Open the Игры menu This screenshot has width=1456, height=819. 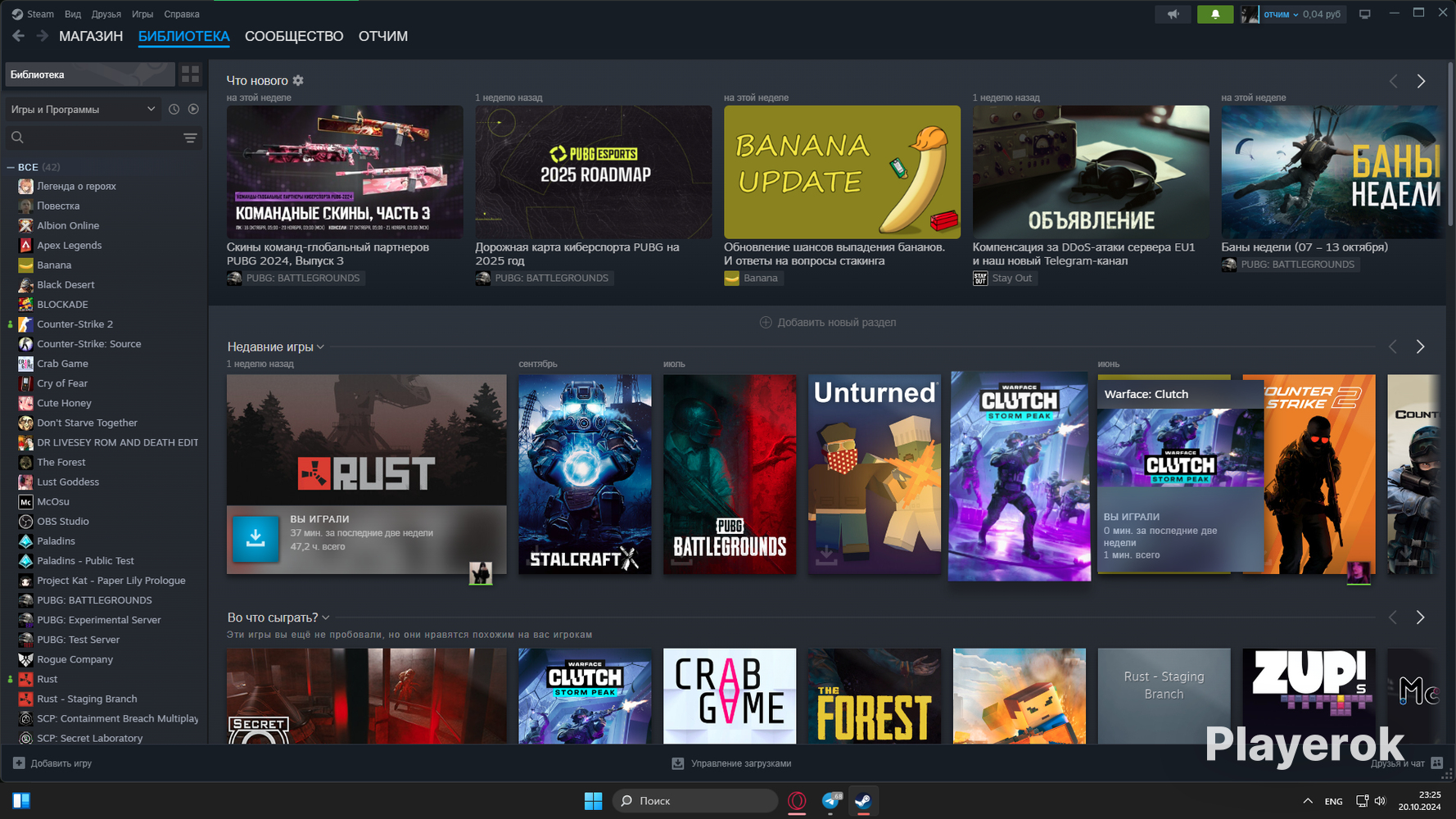[x=142, y=14]
